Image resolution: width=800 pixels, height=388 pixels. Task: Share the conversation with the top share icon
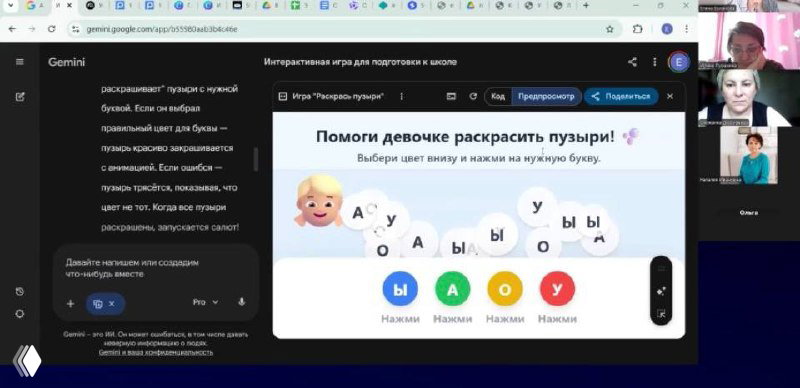(632, 62)
